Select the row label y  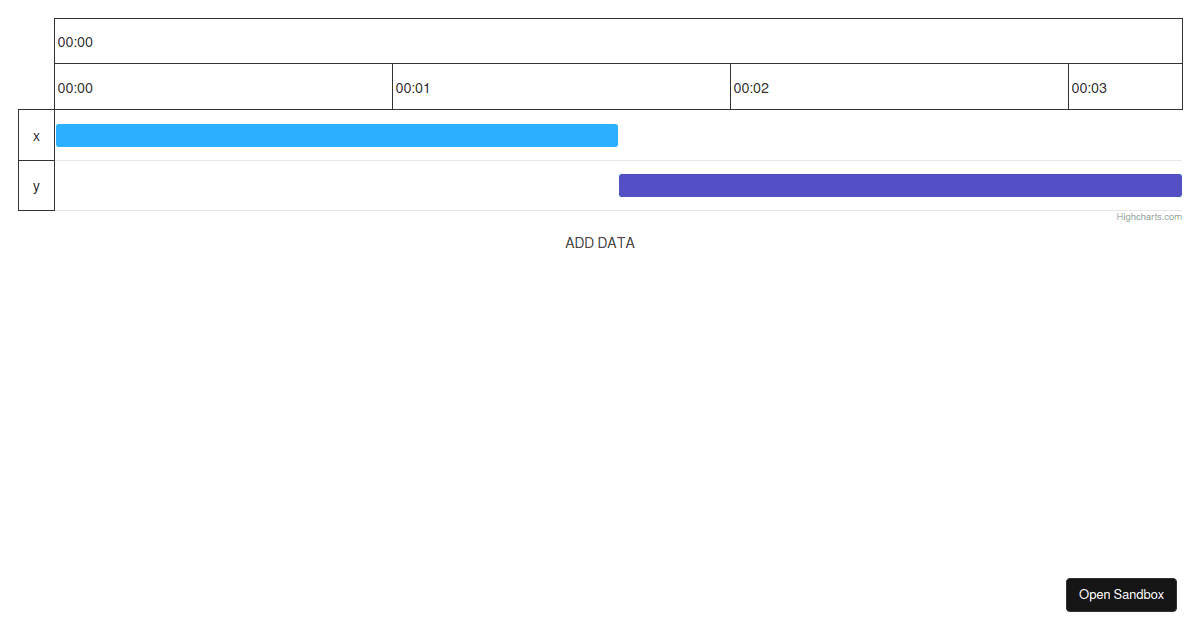click(36, 186)
